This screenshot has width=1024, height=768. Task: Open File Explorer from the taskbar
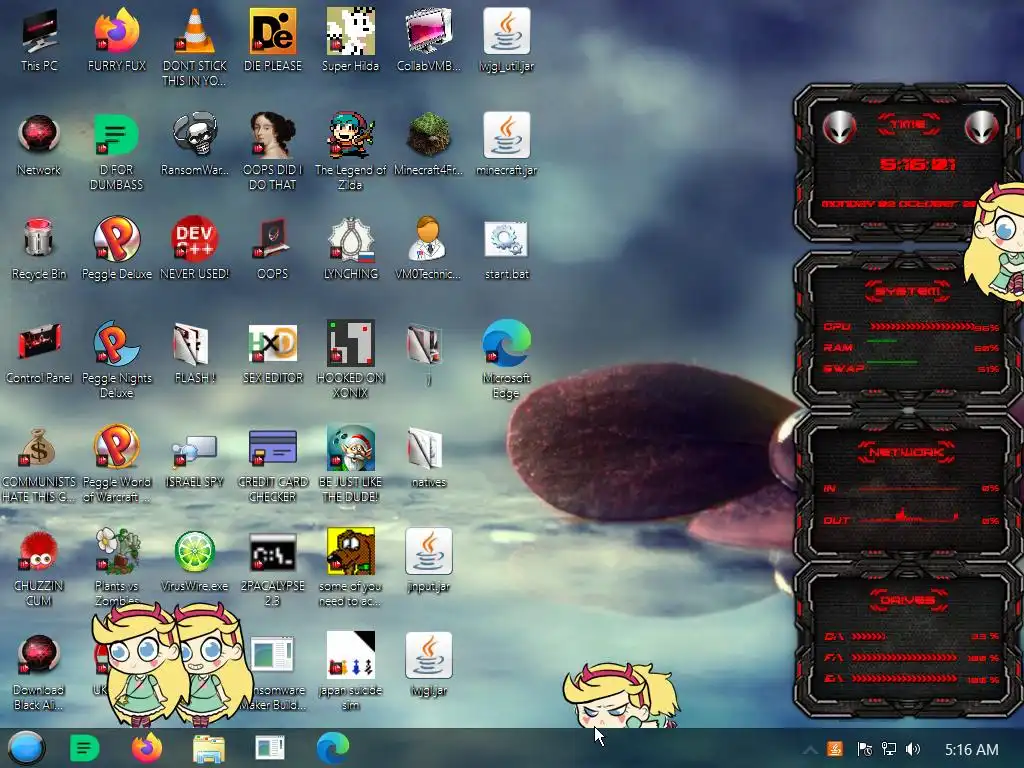[209, 748]
